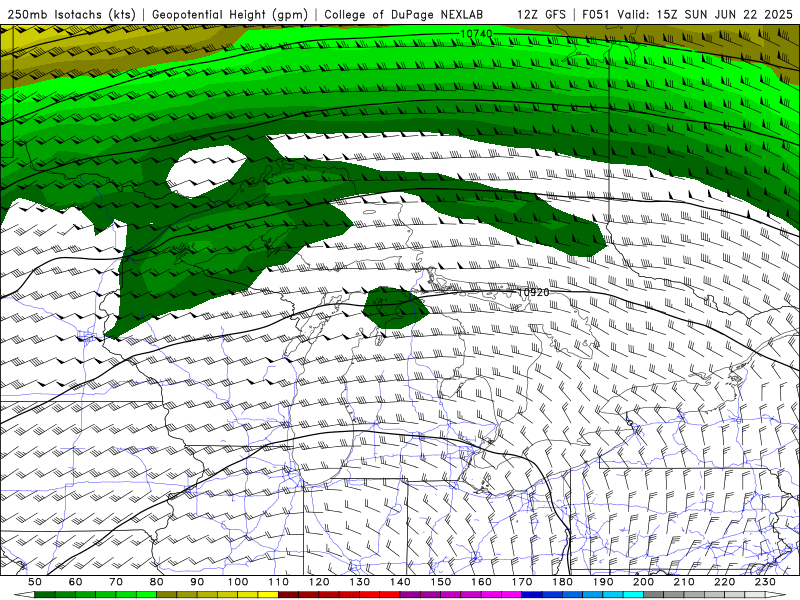Click the '250mb Isotachs (kts)' title text
Image resolution: width=800 pixels, height=600 pixels.
click(x=72, y=15)
